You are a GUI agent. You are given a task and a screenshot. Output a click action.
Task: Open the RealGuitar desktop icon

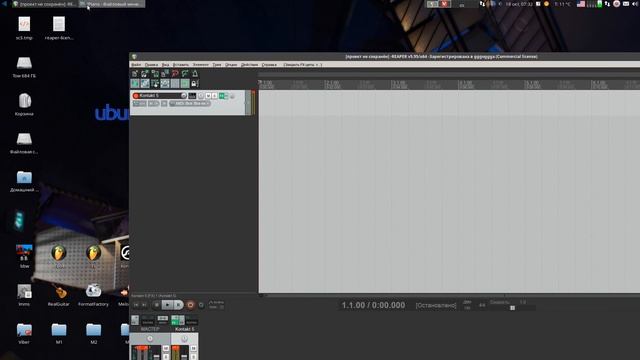[59, 295]
